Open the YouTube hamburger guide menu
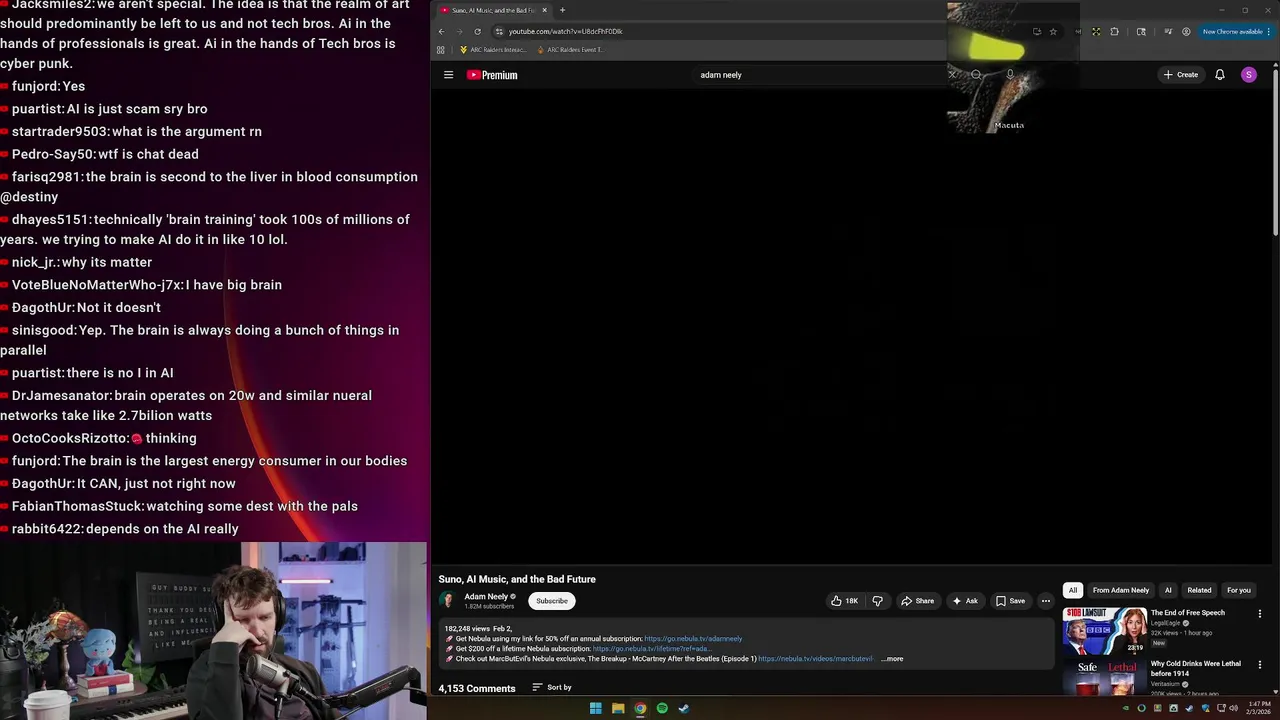This screenshot has height=720, width=1280. click(x=448, y=75)
